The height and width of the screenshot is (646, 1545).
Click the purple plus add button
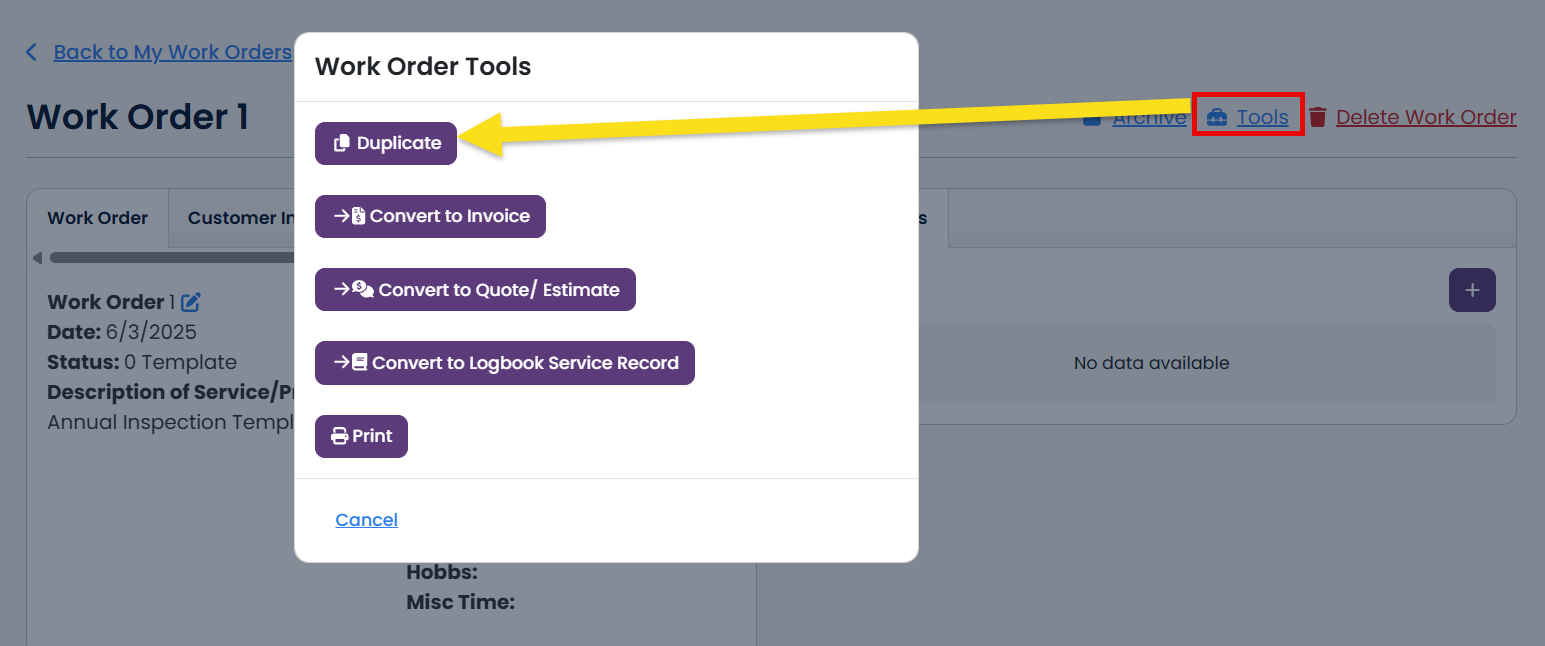click(x=1472, y=290)
